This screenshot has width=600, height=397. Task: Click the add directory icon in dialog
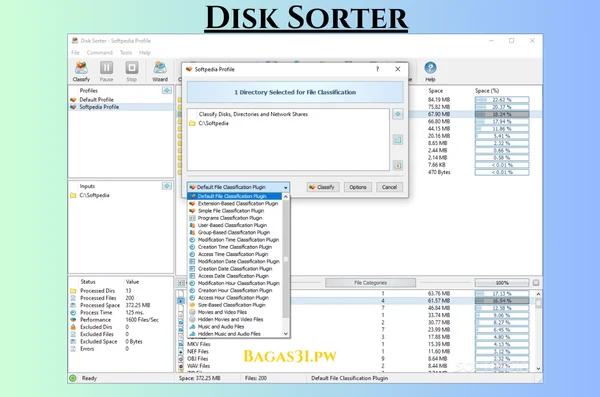tap(398, 114)
